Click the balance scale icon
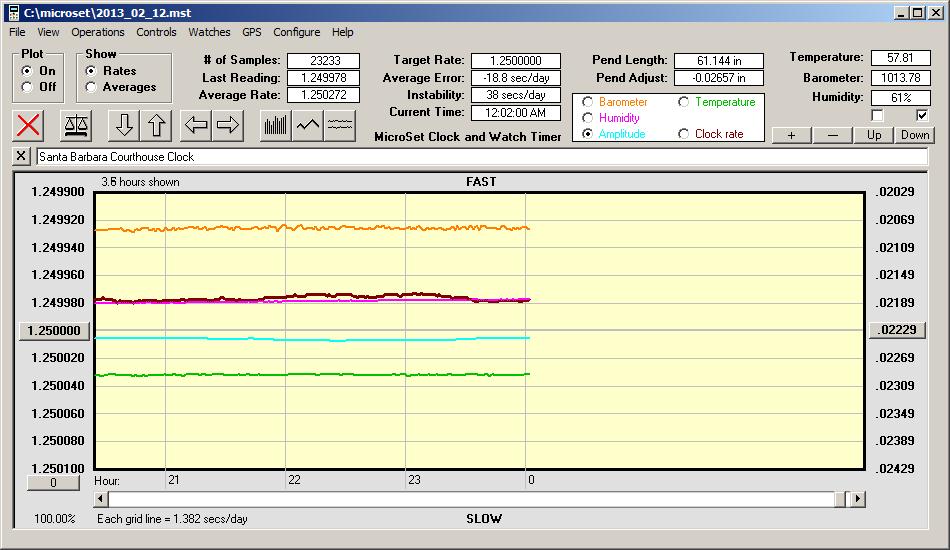The image size is (950, 550). (75, 125)
